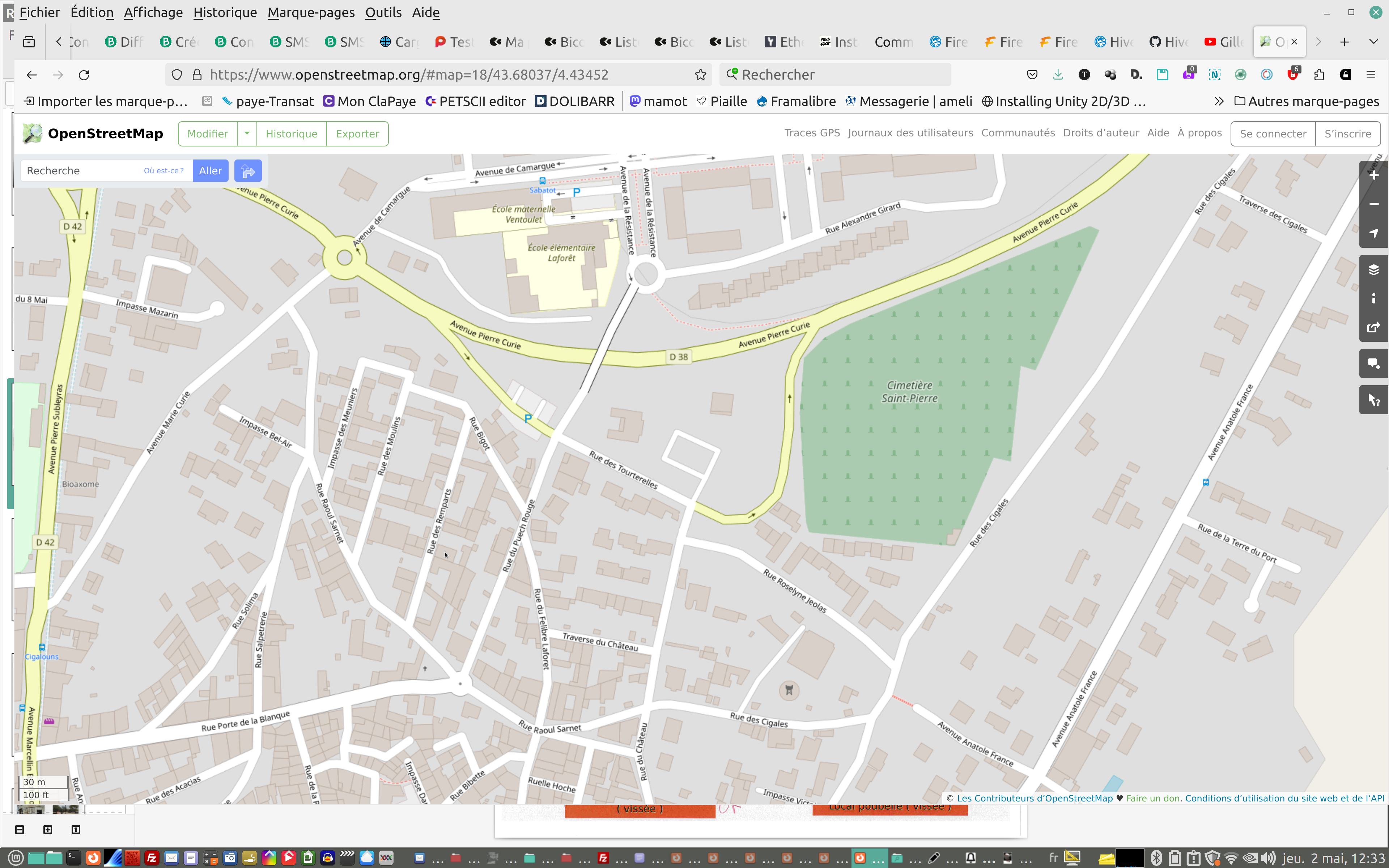Click the directions arrow button beside Aller
Screen dimensions: 1389x868
pos(248,170)
